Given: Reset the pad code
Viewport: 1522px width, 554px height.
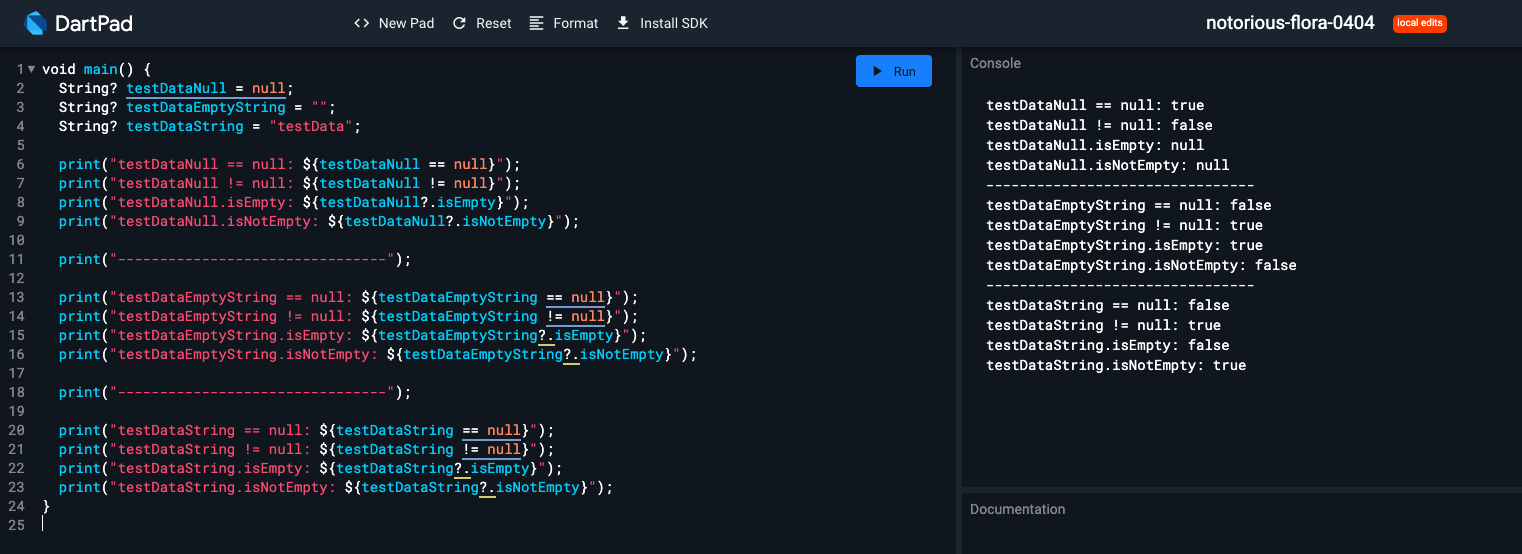Looking at the screenshot, I should 483,23.
